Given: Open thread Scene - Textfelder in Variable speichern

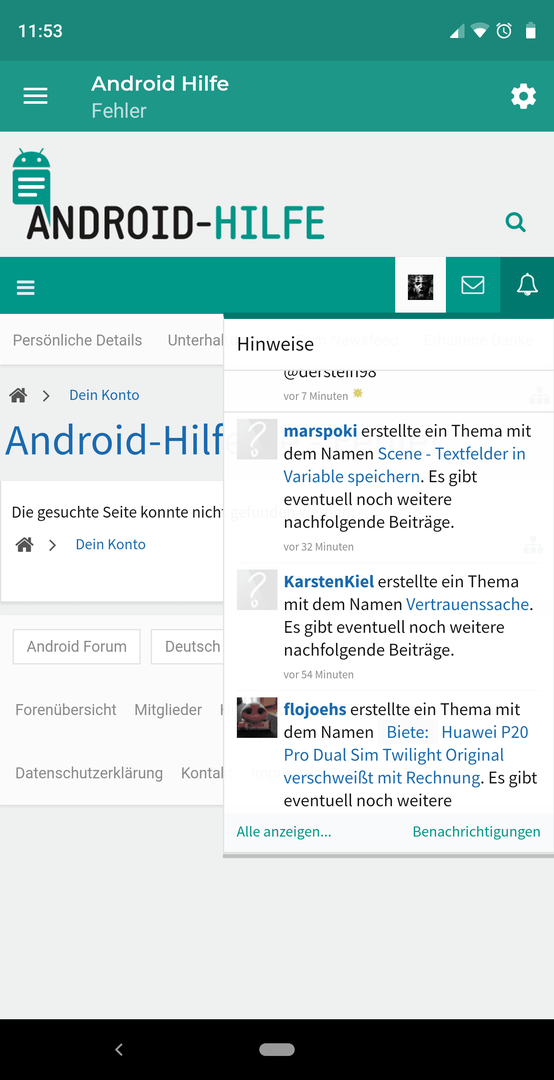Looking at the screenshot, I should coord(404,465).
